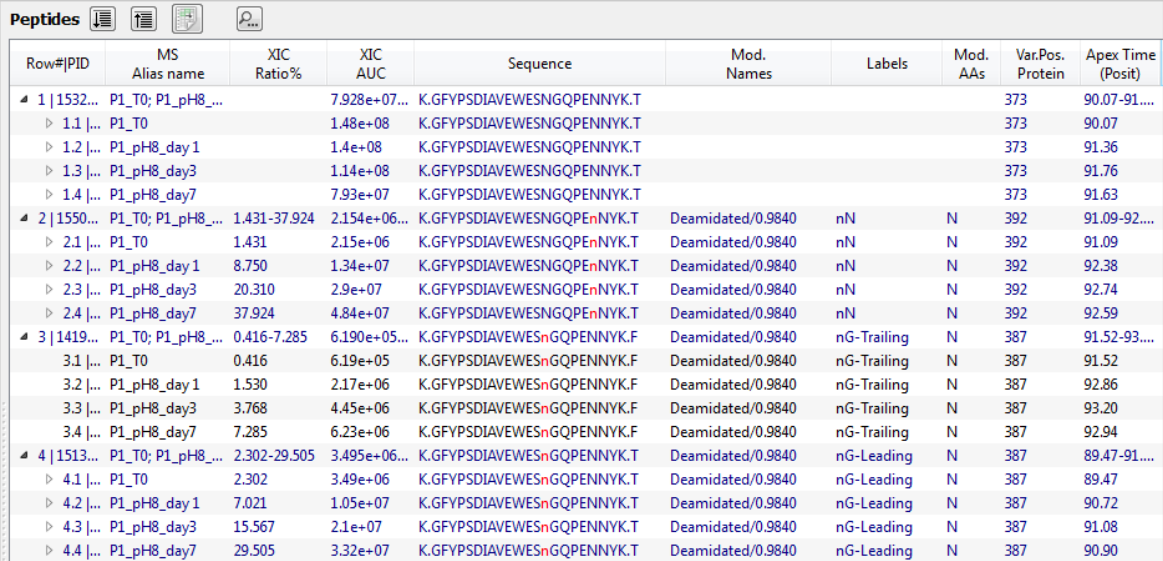Click the Apex Time (Posit) column header
This screenshot has width=1163, height=561.
1121,64
